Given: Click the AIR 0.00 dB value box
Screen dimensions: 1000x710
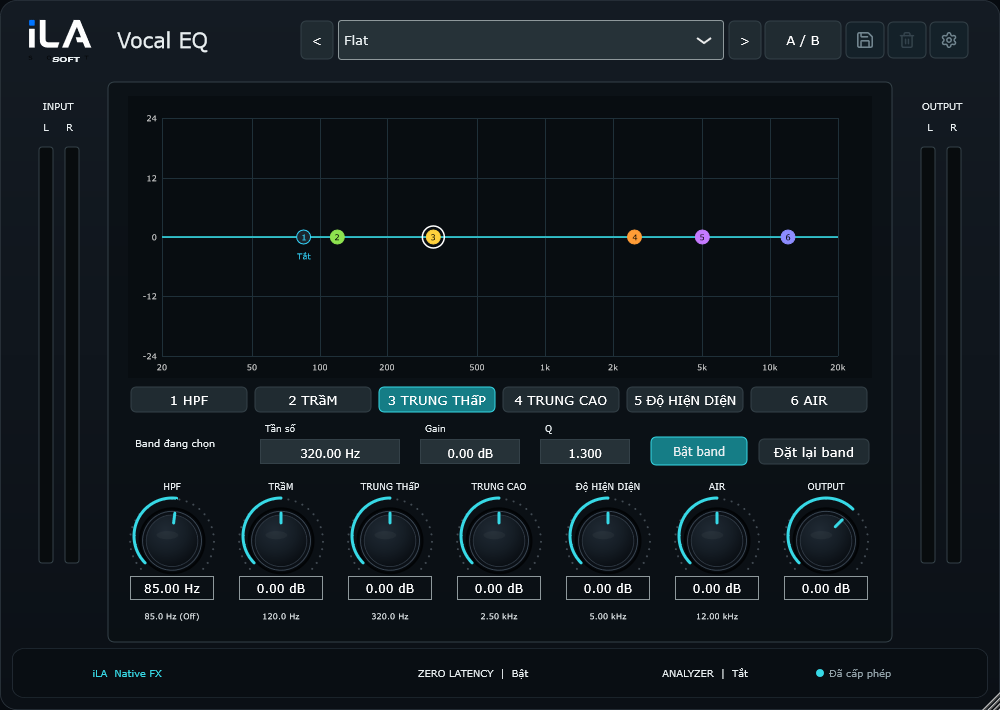Looking at the screenshot, I should coord(717,588).
